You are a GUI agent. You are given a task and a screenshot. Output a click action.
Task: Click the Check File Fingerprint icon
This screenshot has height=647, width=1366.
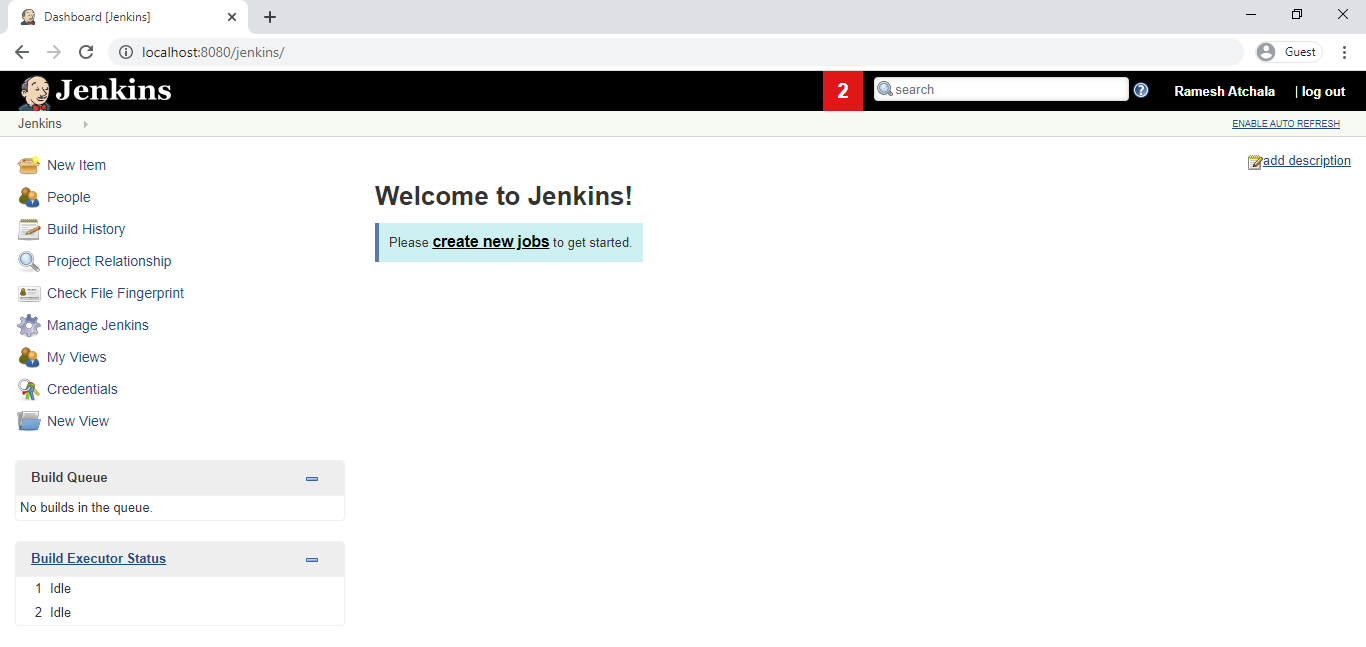(29, 293)
